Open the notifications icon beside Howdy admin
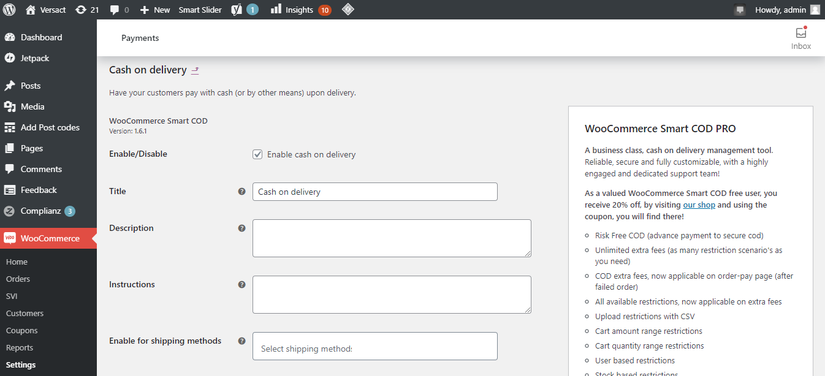This screenshot has width=825, height=376. 740,10
